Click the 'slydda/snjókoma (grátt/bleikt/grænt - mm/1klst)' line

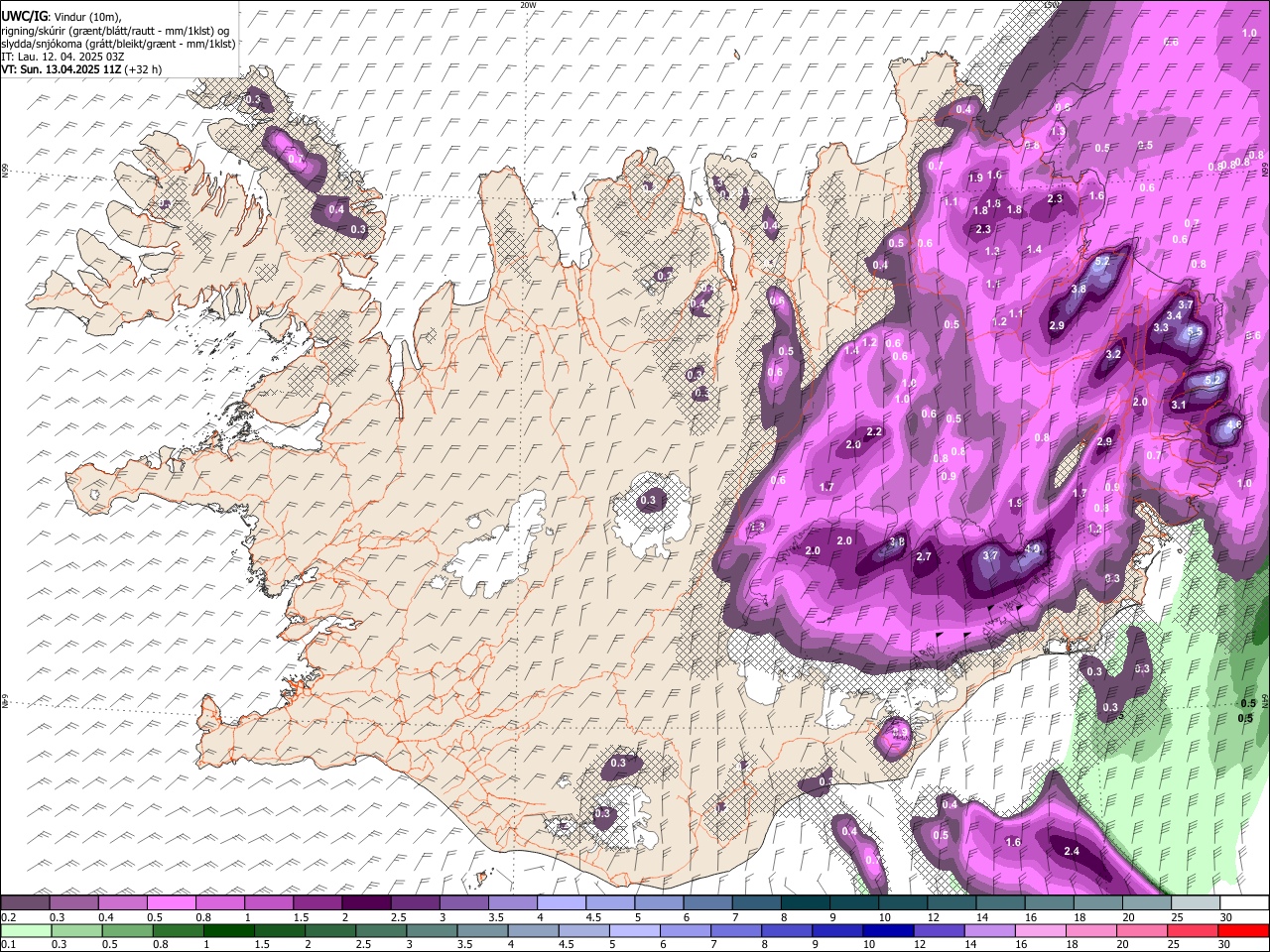(x=118, y=44)
